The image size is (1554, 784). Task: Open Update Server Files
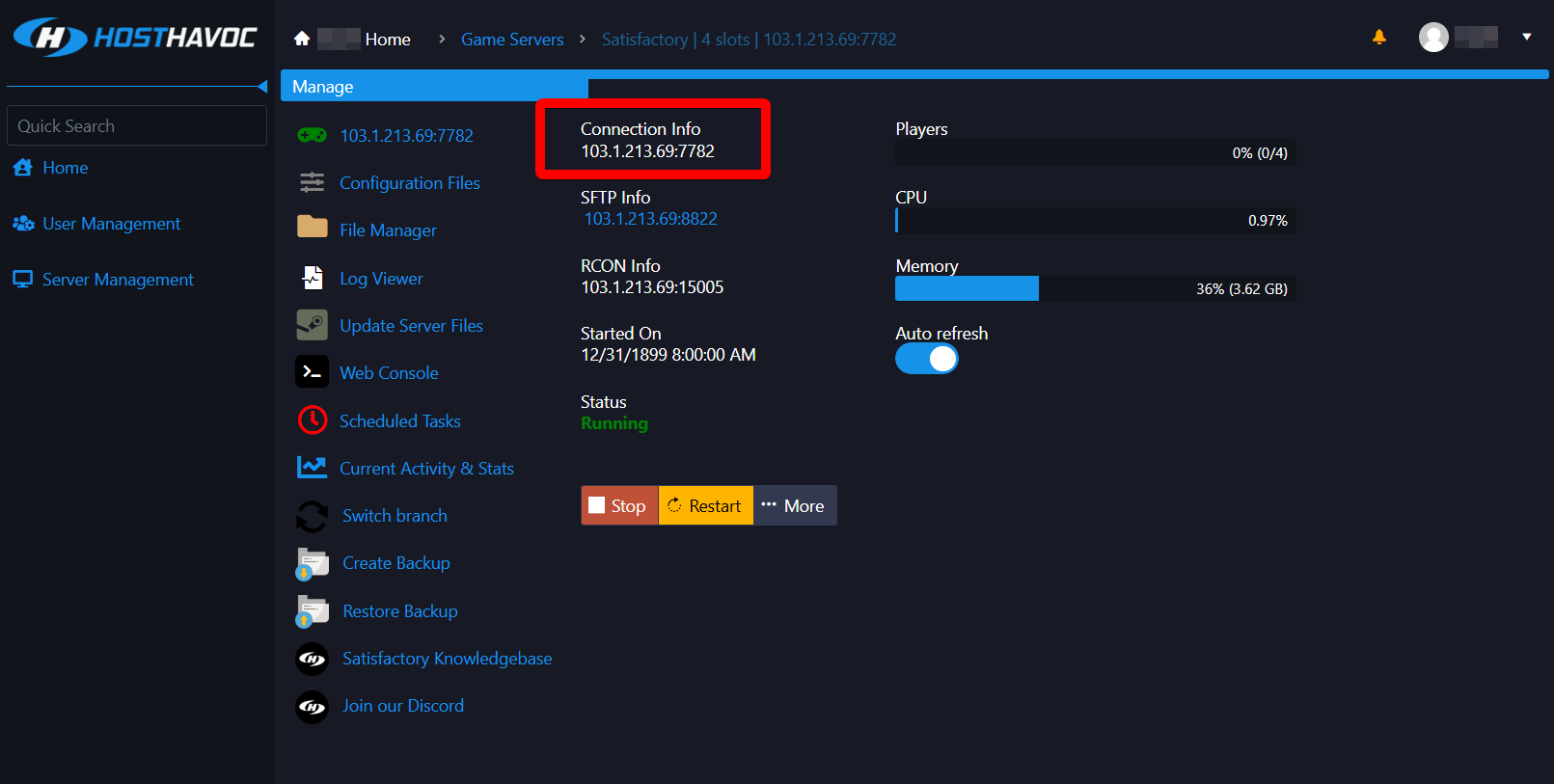[411, 326]
